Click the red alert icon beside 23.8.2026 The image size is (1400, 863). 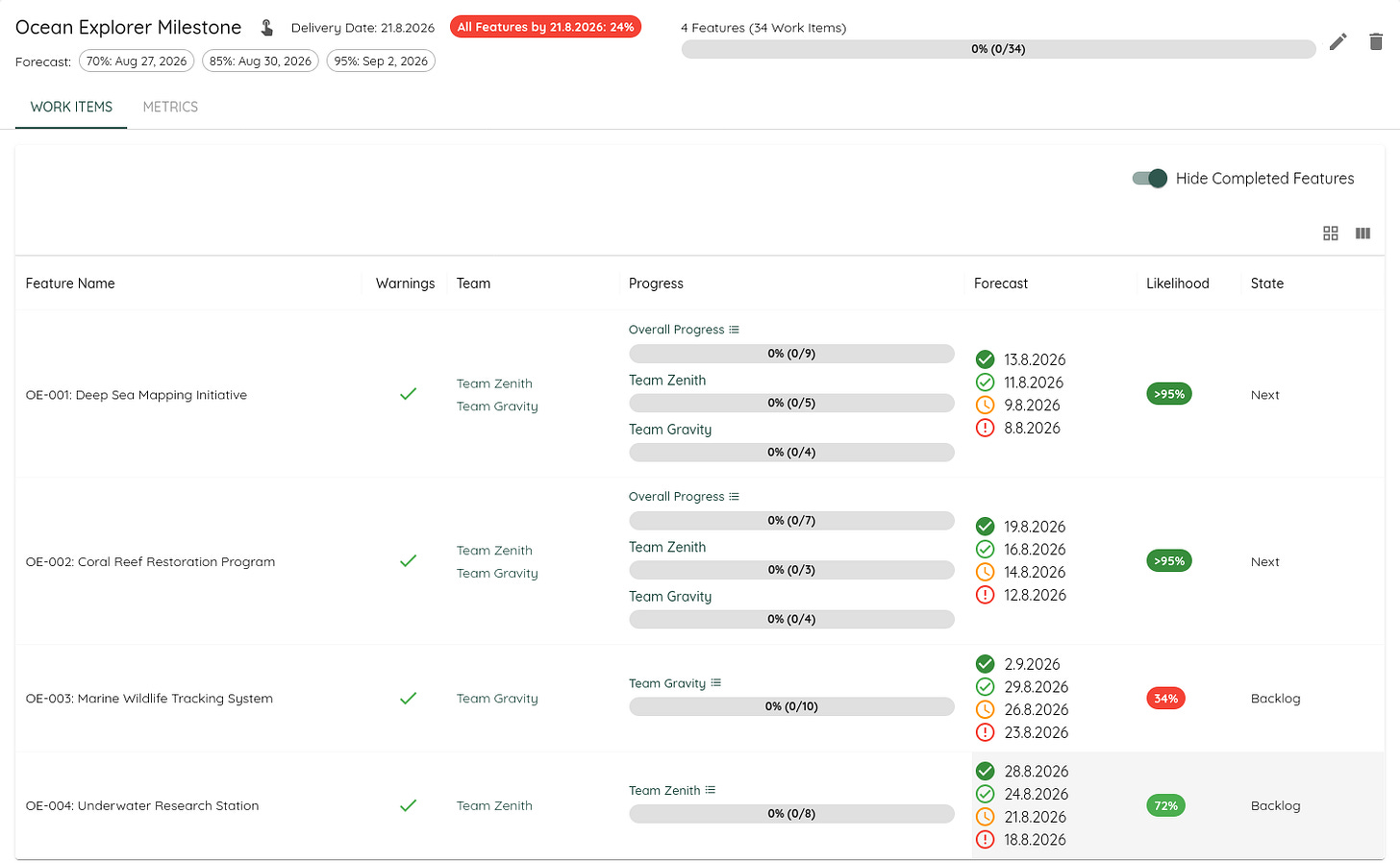coord(985,732)
